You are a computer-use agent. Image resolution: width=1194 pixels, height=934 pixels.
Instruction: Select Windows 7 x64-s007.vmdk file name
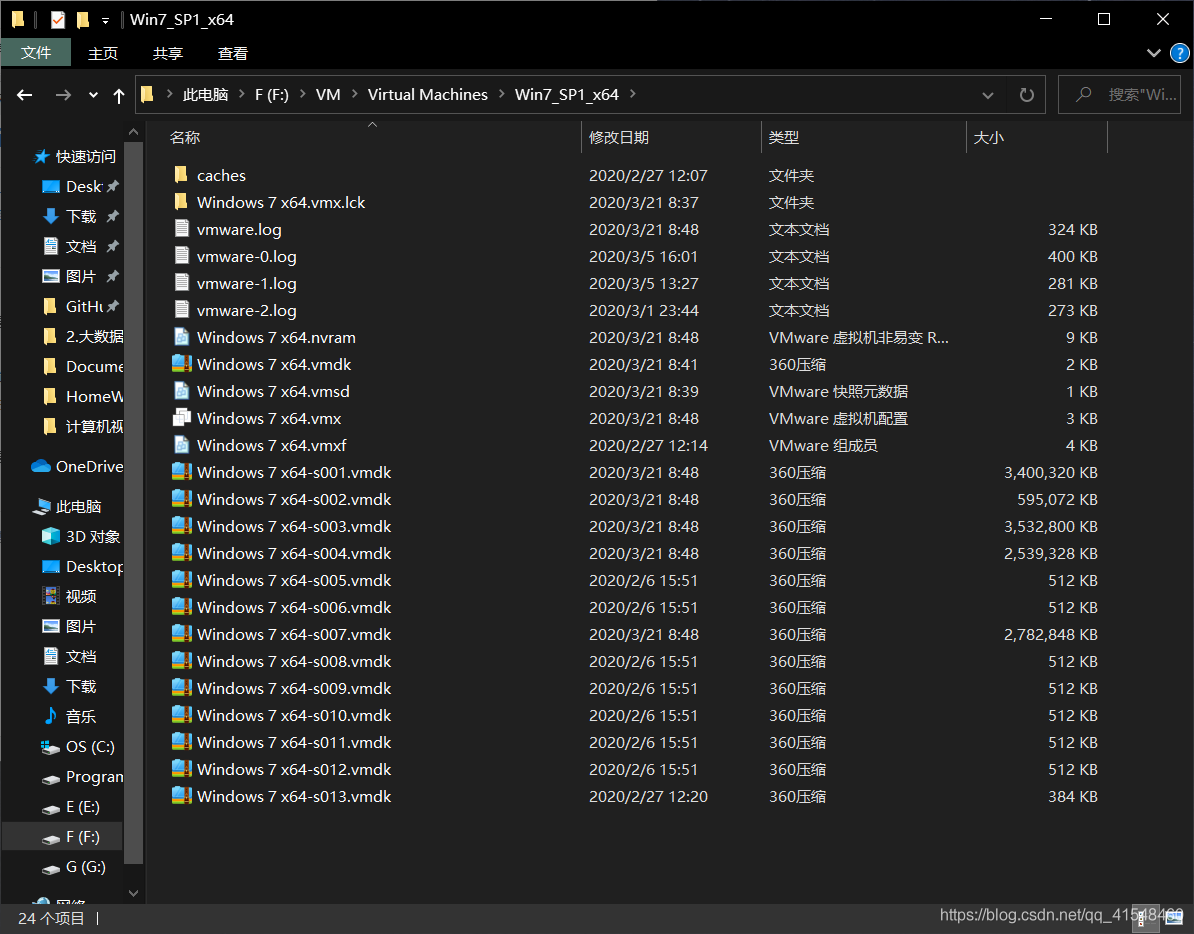tap(294, 634)
